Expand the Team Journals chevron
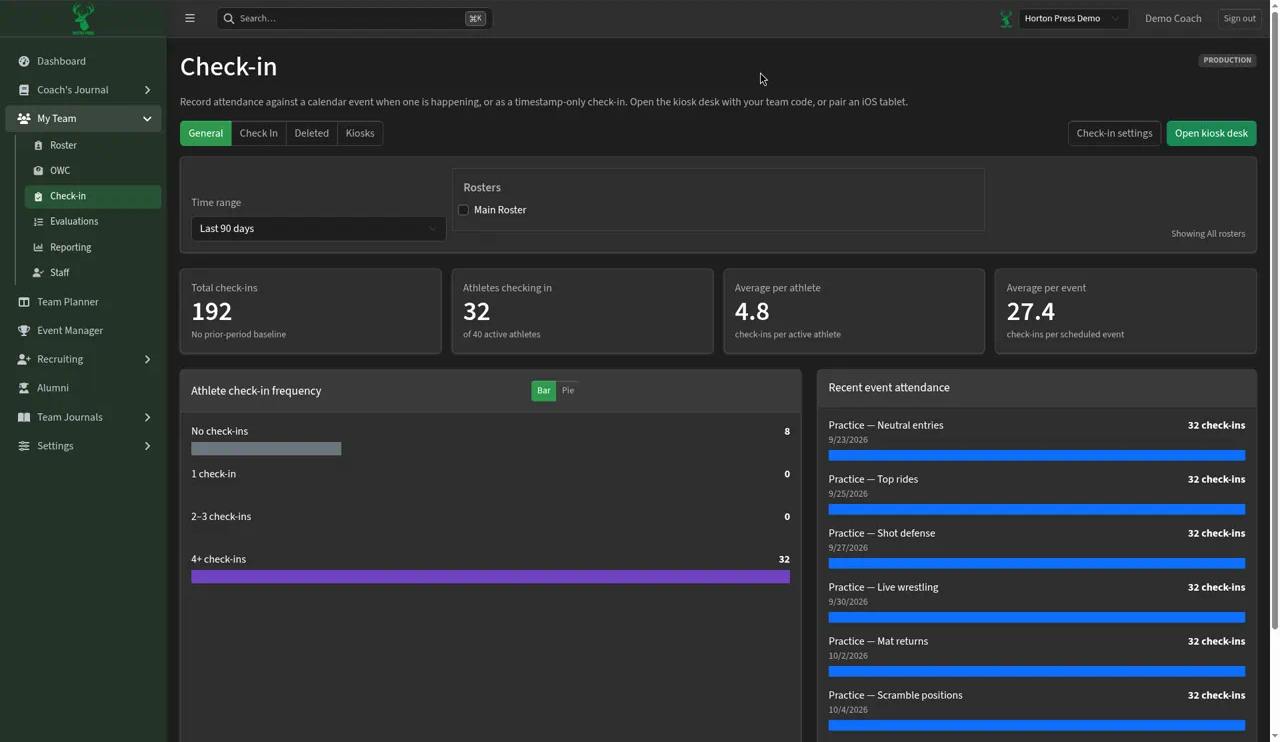 (147, 417)
